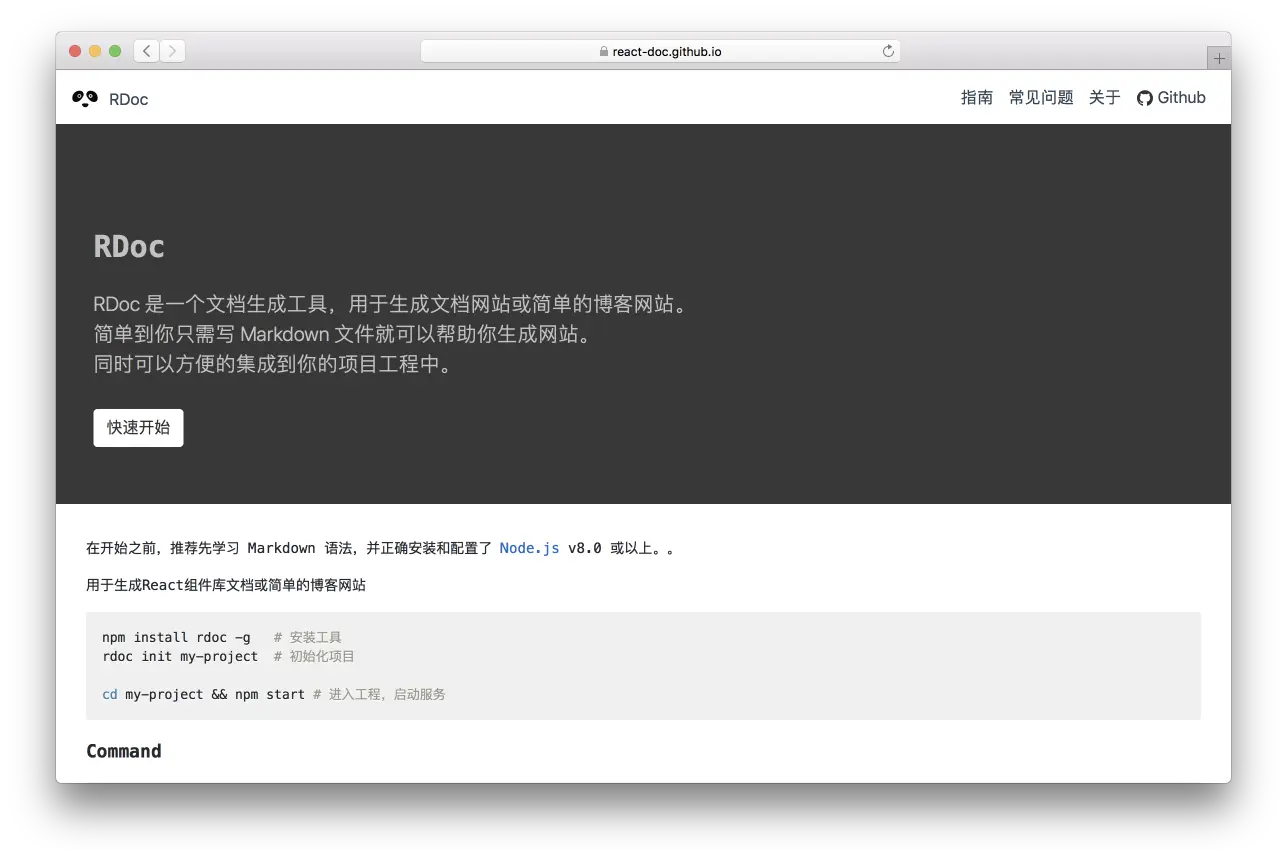Open the Github link with the octocat icon
Viewport: 1287px width, 863px height.
click(1171, 98)
